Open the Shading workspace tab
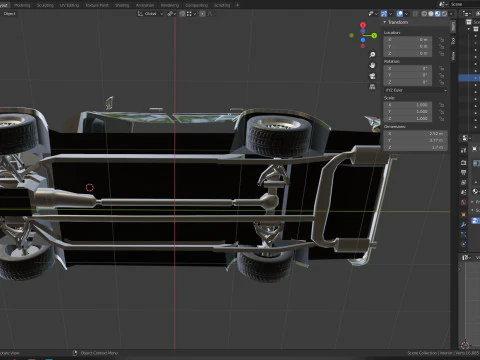Screen dimensions: 480x360 [x=122, y=5]
